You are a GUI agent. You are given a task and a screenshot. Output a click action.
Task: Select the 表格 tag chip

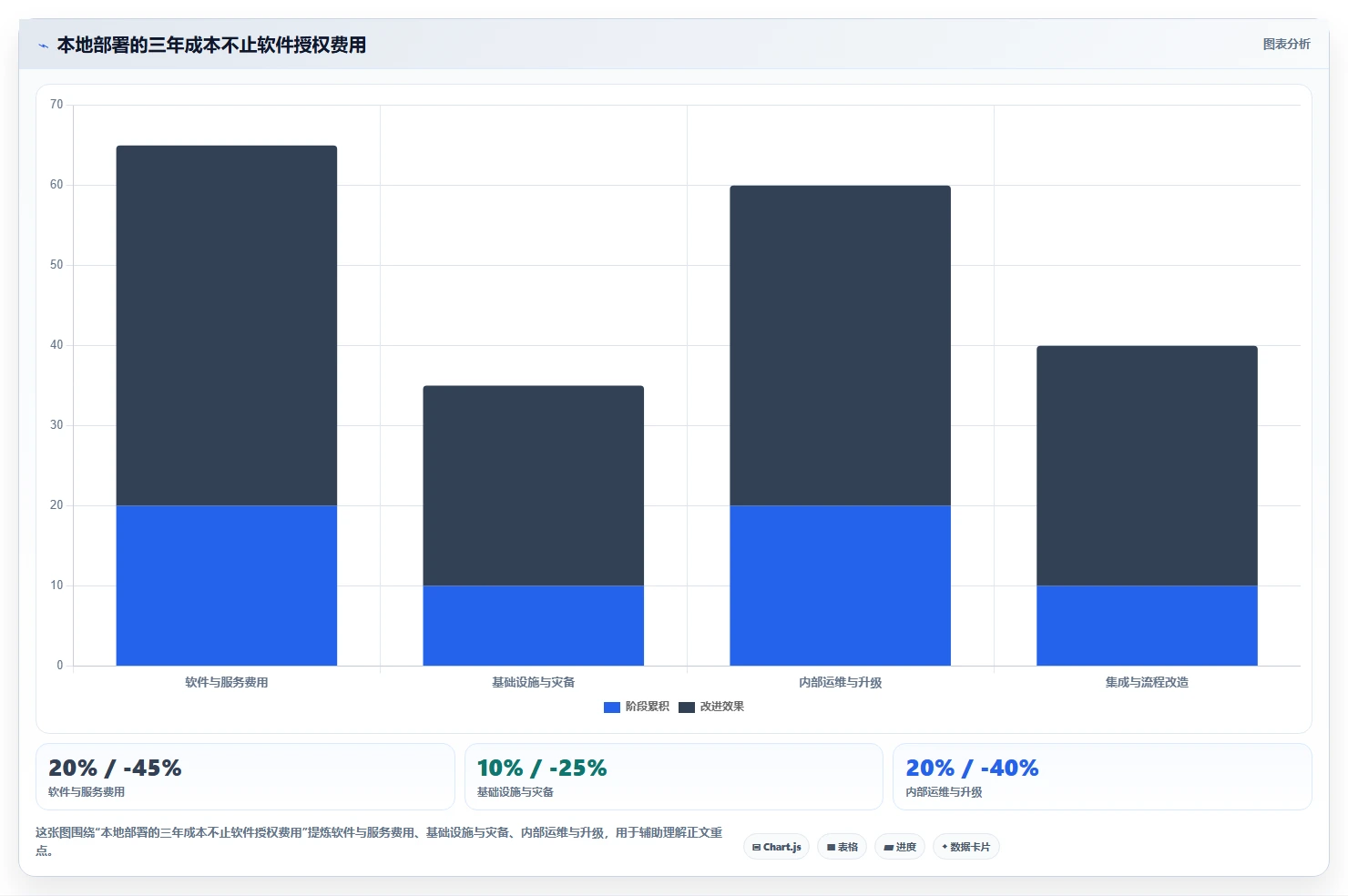(842, 847)
